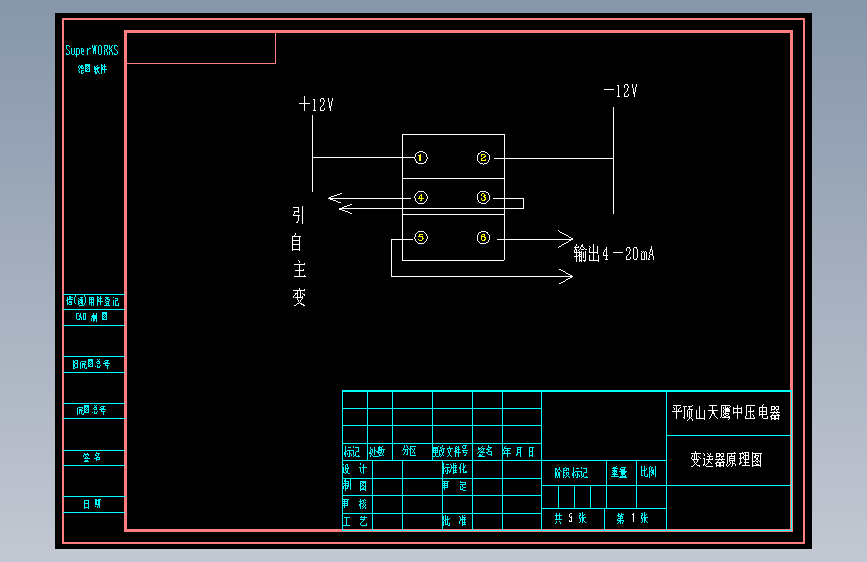
Task: Click the 工艺 row label
Action: [x=355, y=521]
